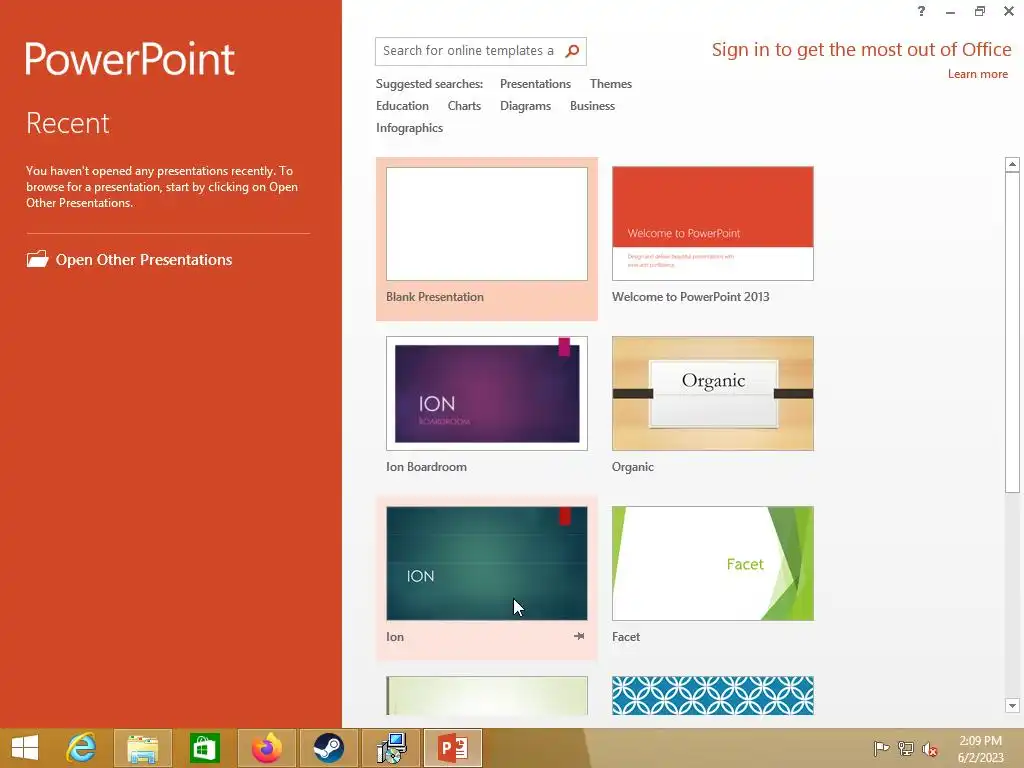Click the Welcome to PowerPoint 2013 caption

coord(690,296)
